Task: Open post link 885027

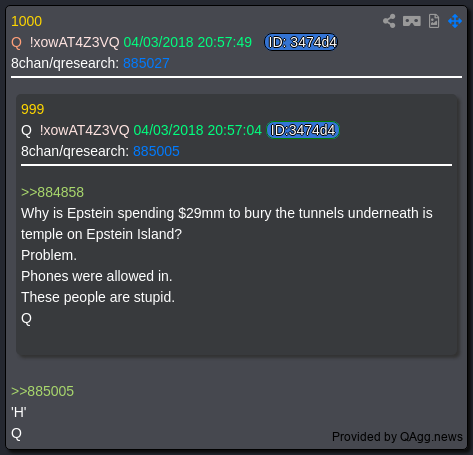Action: (146, 63)
